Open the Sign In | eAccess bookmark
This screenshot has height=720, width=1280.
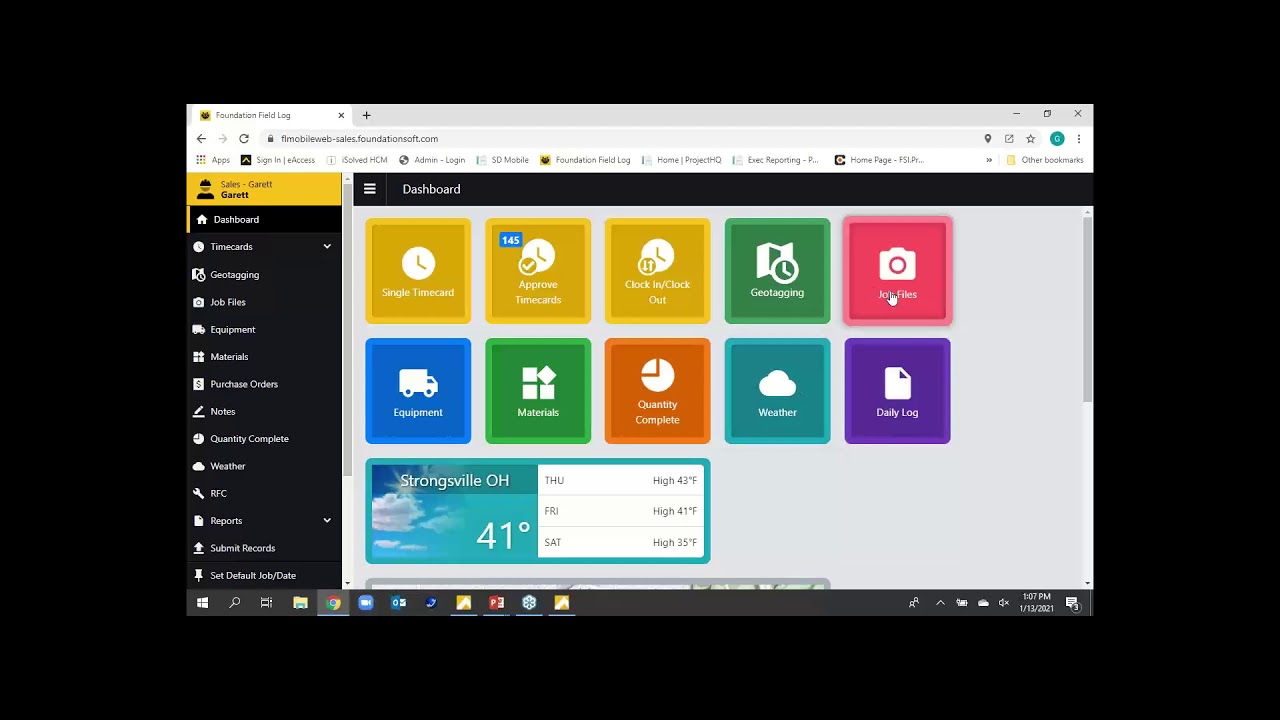(278, 160)
